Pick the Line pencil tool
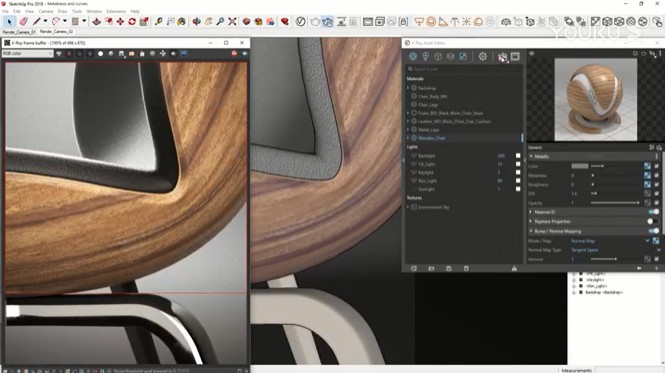 37,21
